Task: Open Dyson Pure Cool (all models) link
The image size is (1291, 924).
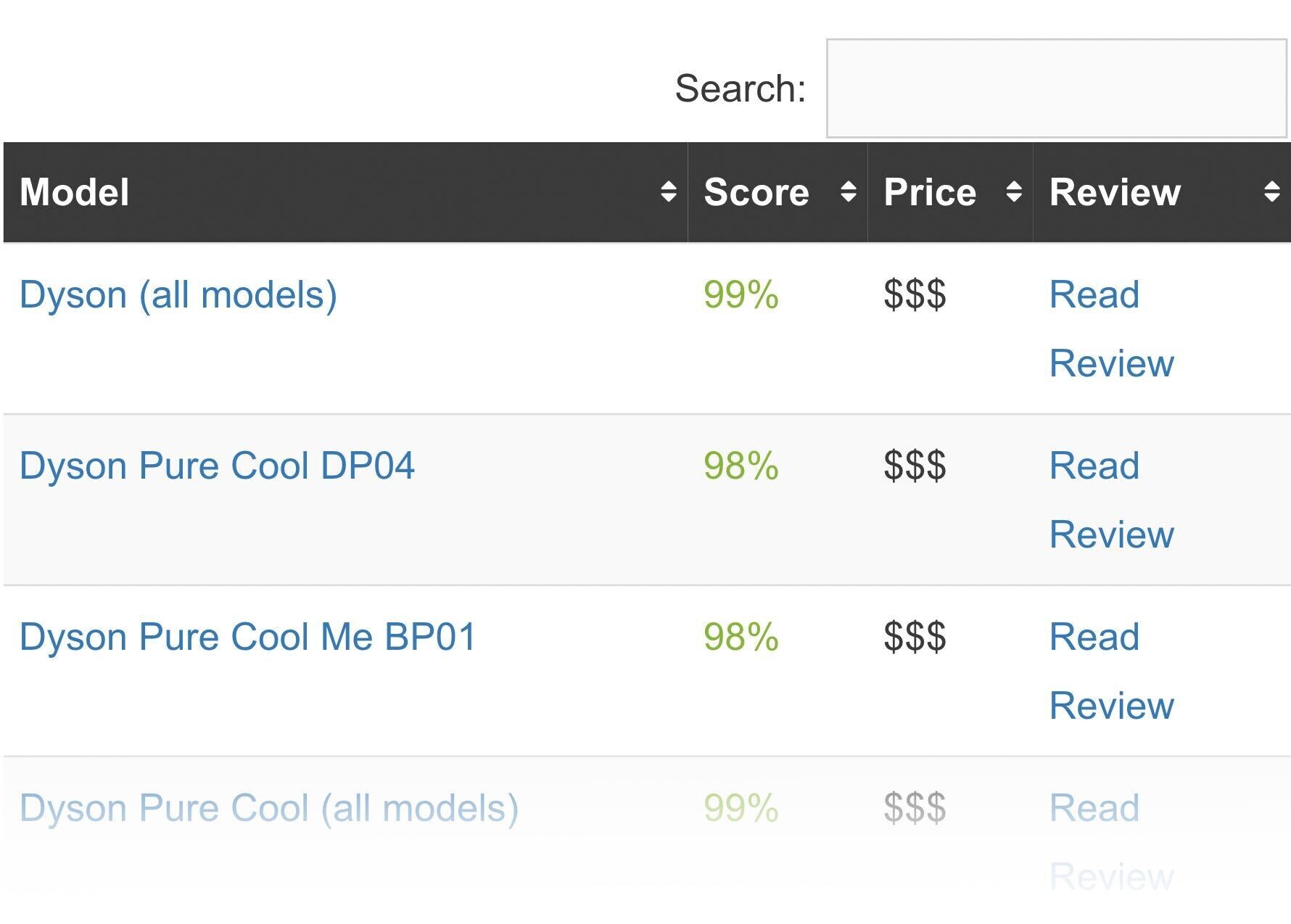Action: coord(269,808)
